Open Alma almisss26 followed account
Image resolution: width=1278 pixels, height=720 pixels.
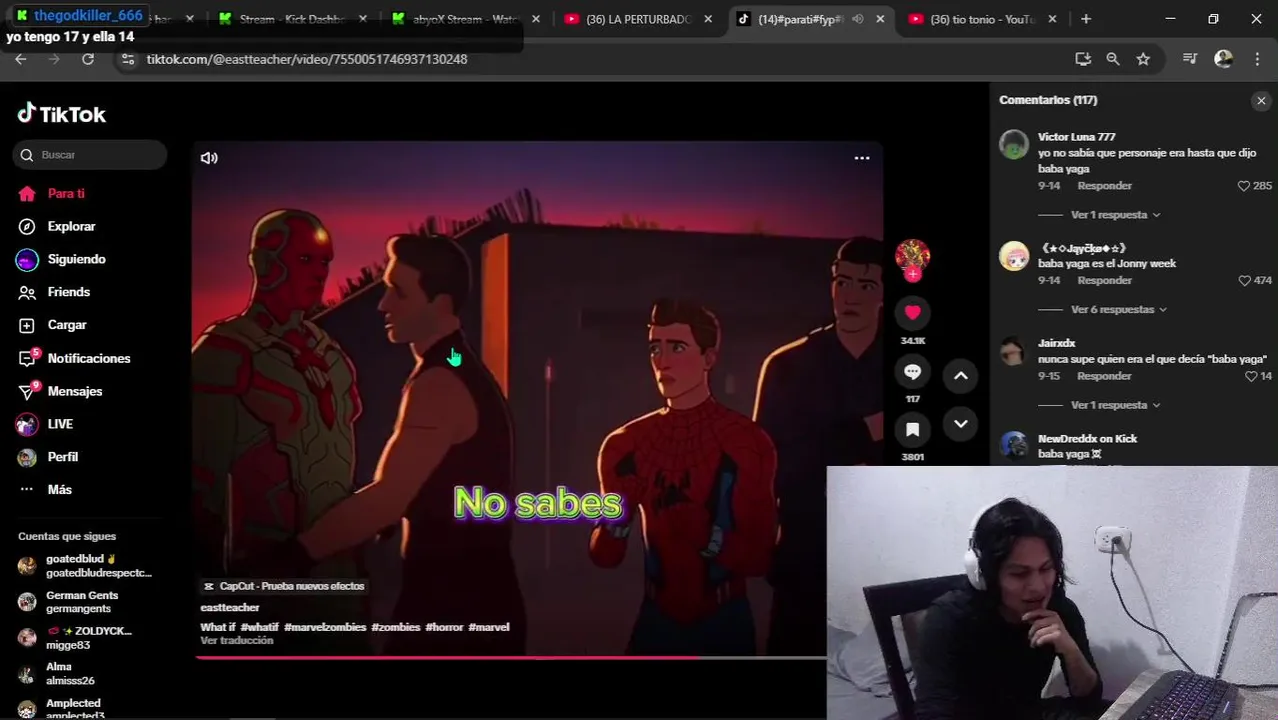point(70,674)
